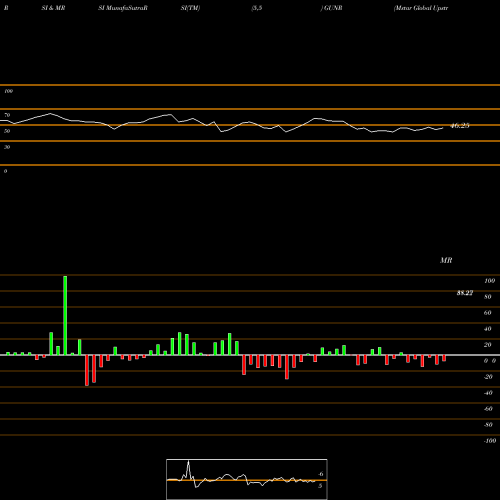Click the 'SI MunafaSutraR' header text
This screenshot has height=500, width=500.
pos(123,8)
